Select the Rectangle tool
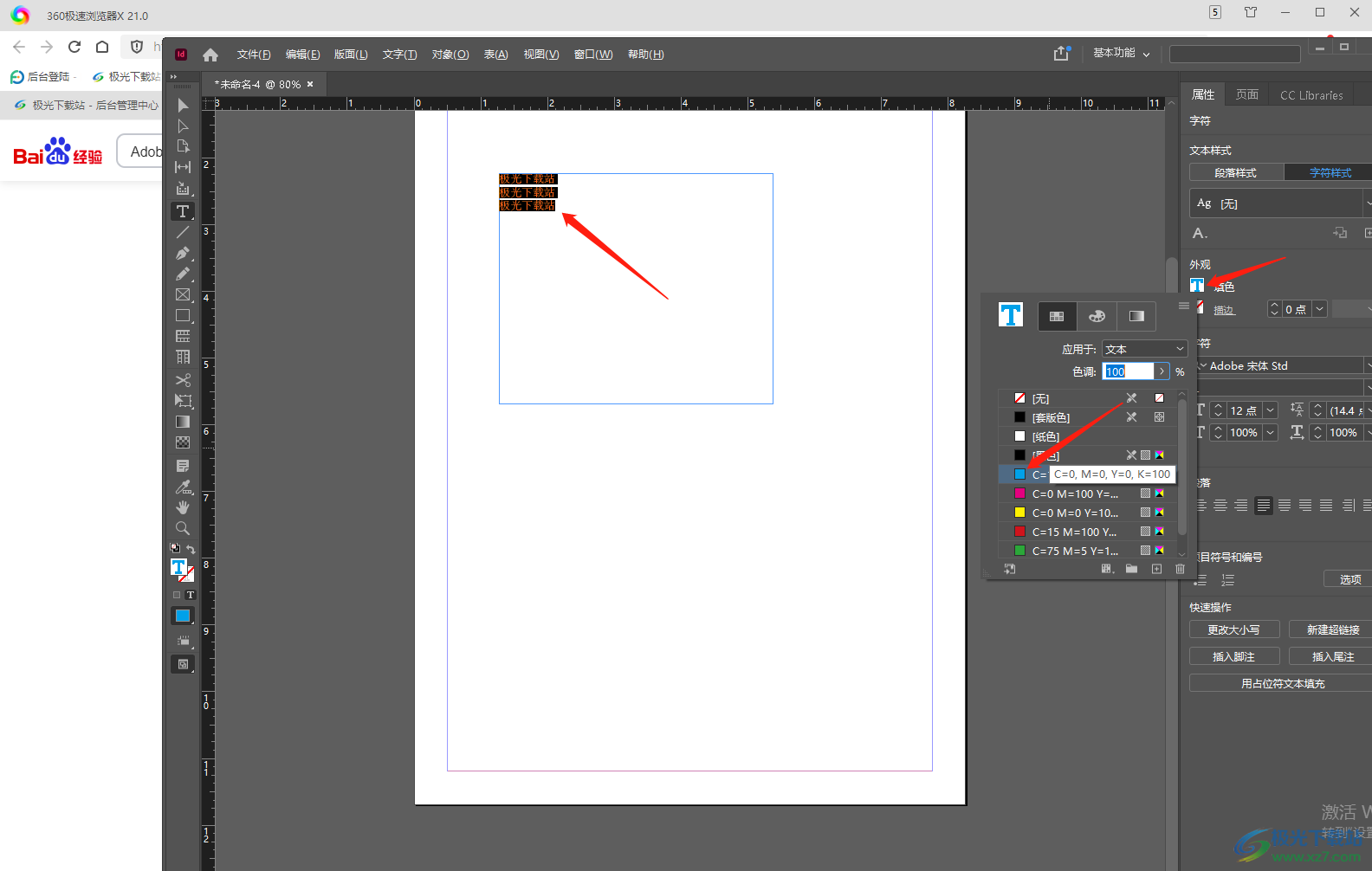Screen dimensions: 1372x871 [x=183, y=316]
